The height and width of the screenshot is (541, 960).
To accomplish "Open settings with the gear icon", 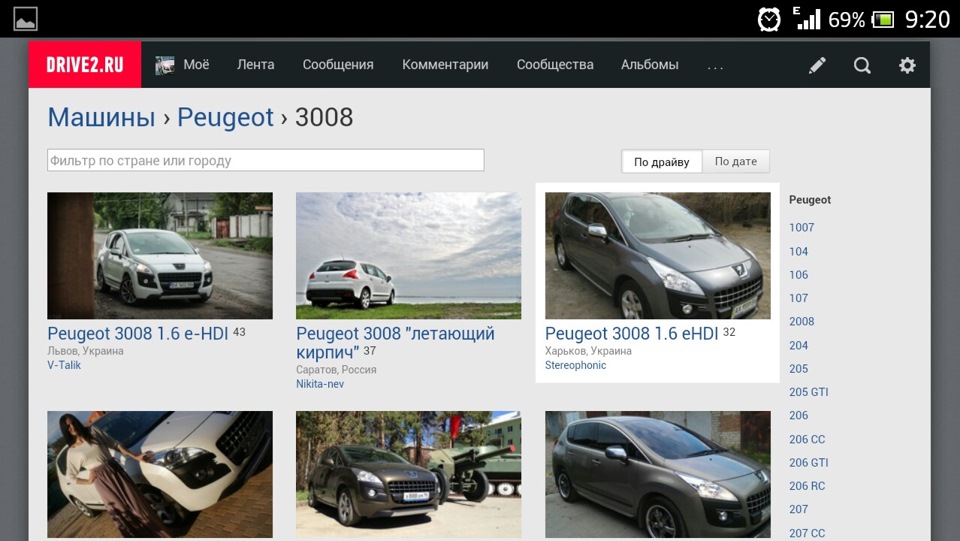I will coord(907,65).
